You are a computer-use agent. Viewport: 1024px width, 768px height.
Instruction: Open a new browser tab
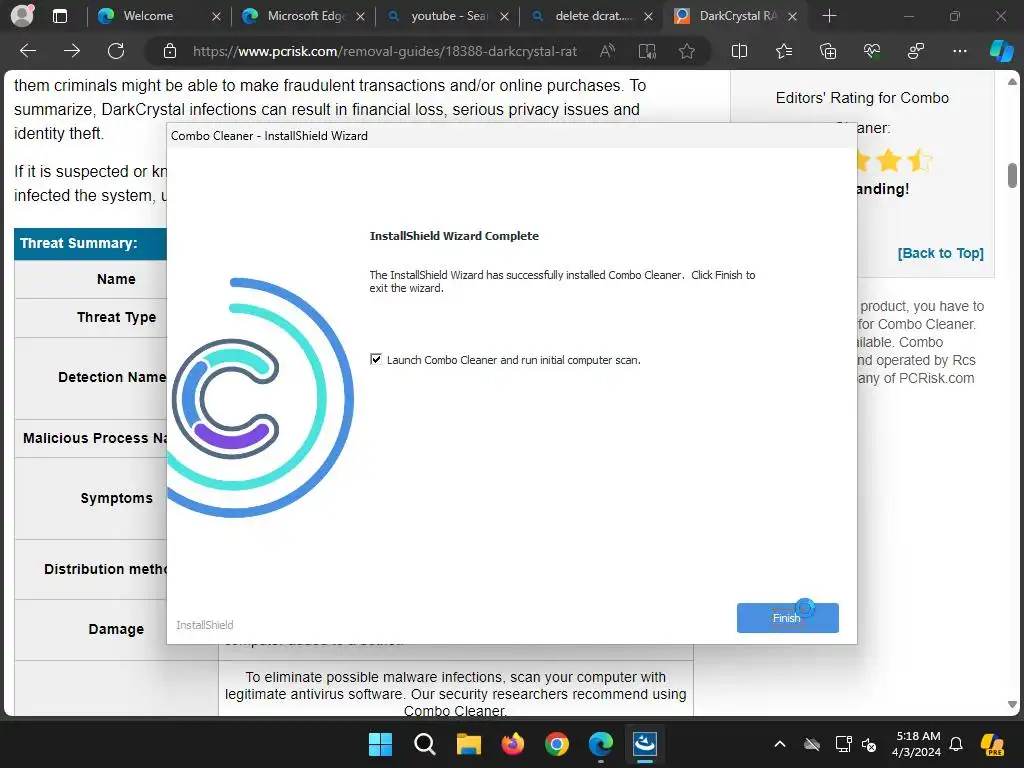[829, 16]
